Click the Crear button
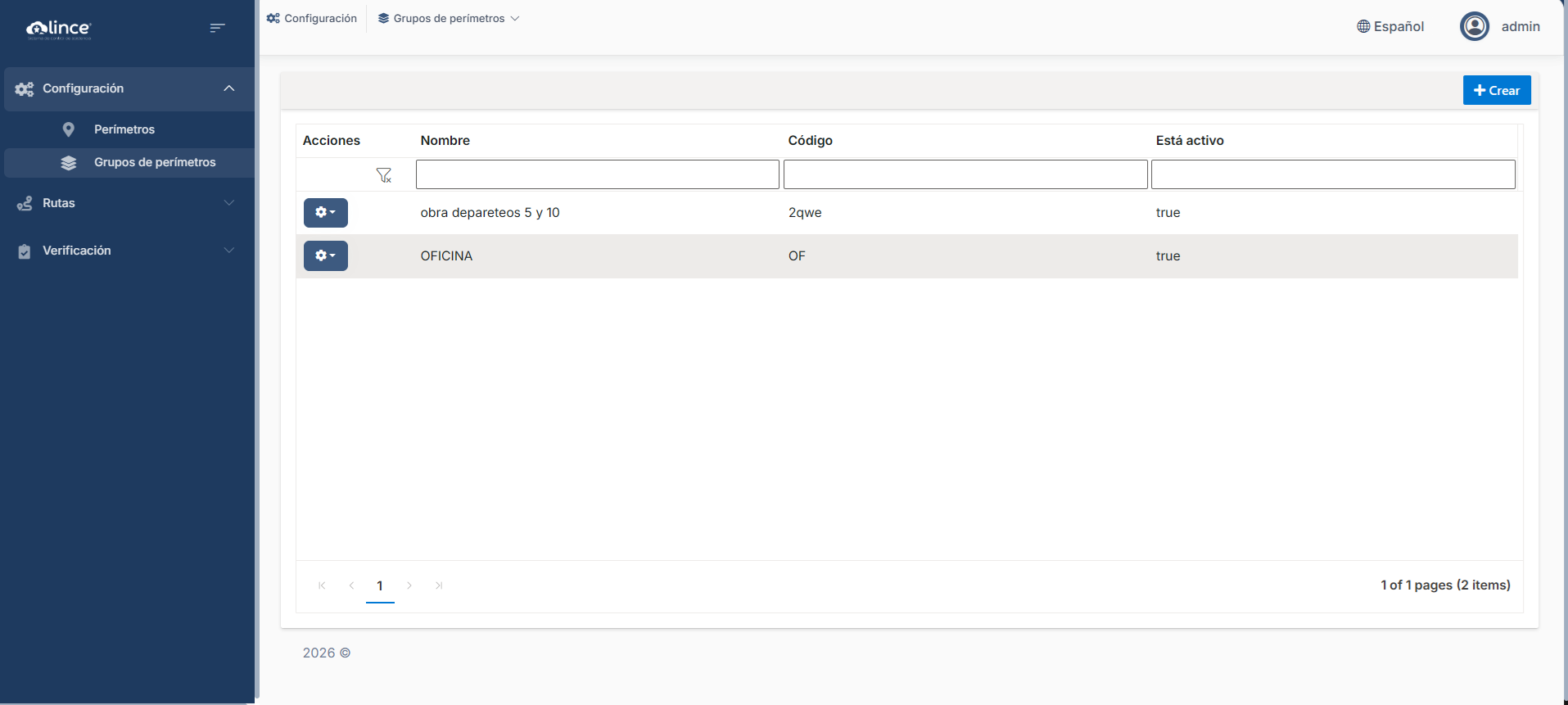Viewport: 1568px width, 705px height. pos(1496,90)
